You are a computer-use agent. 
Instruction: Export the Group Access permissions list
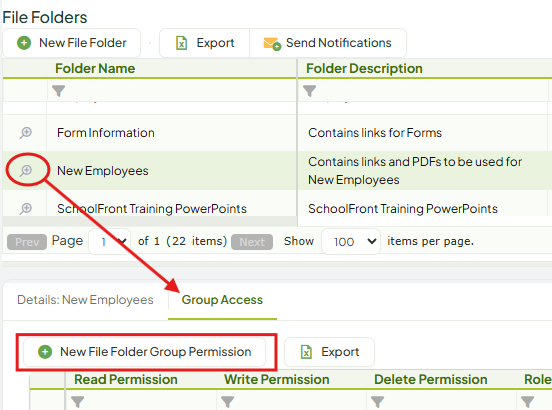pos(329,352)
